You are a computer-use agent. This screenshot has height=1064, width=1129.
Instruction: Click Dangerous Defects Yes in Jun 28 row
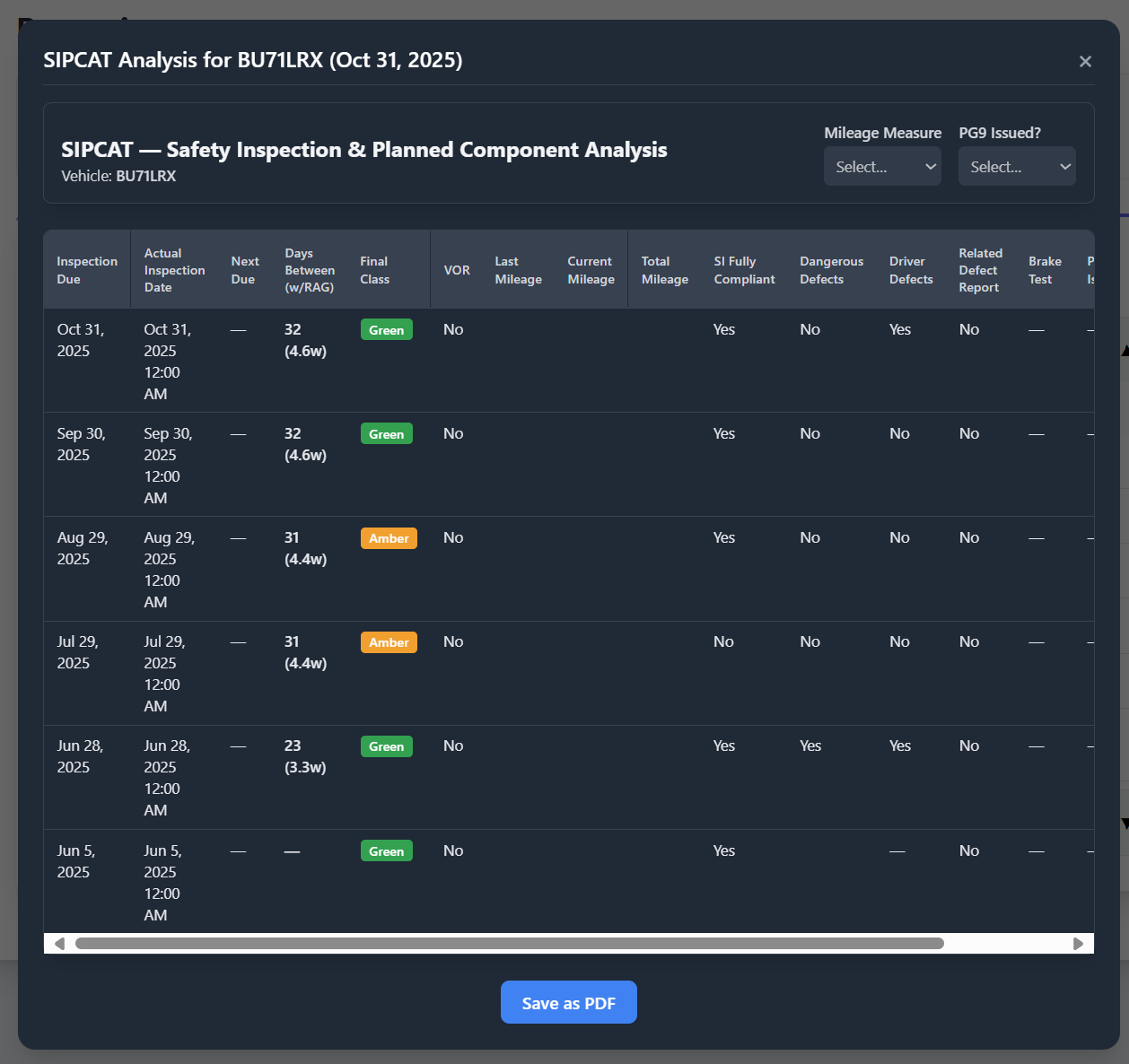(810, 746)
